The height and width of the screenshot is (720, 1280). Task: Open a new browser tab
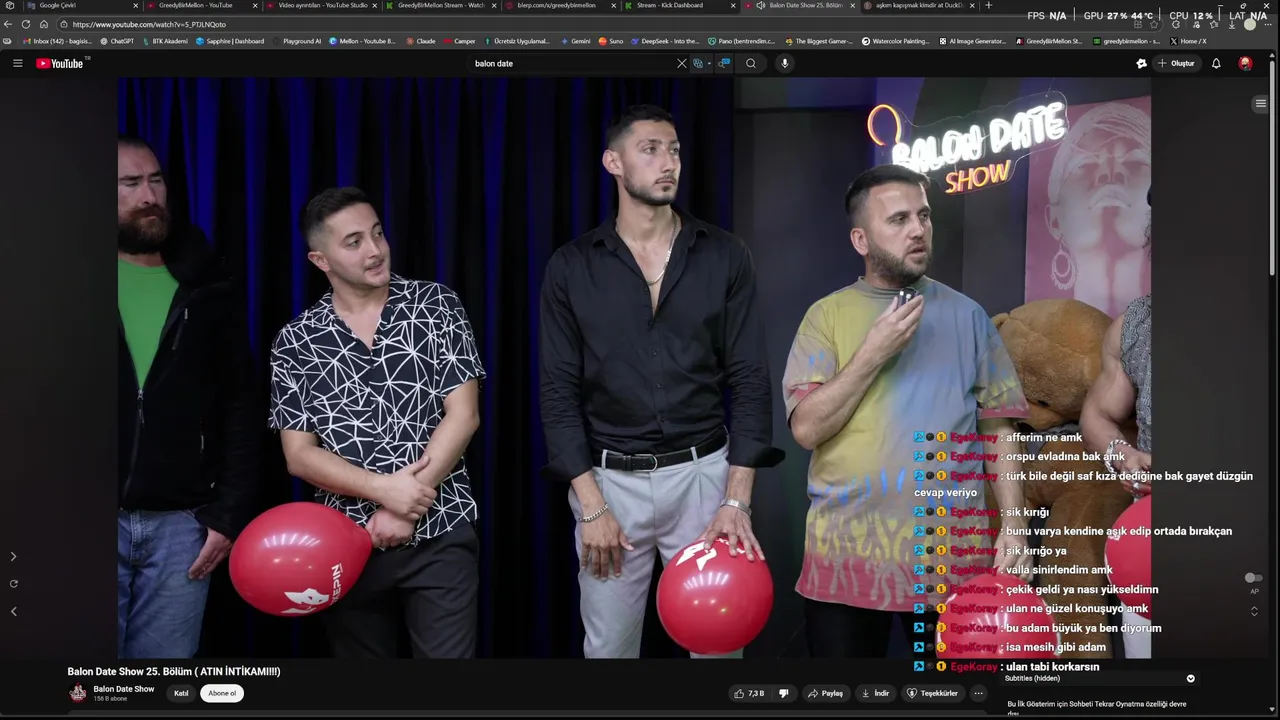(989, 5)
